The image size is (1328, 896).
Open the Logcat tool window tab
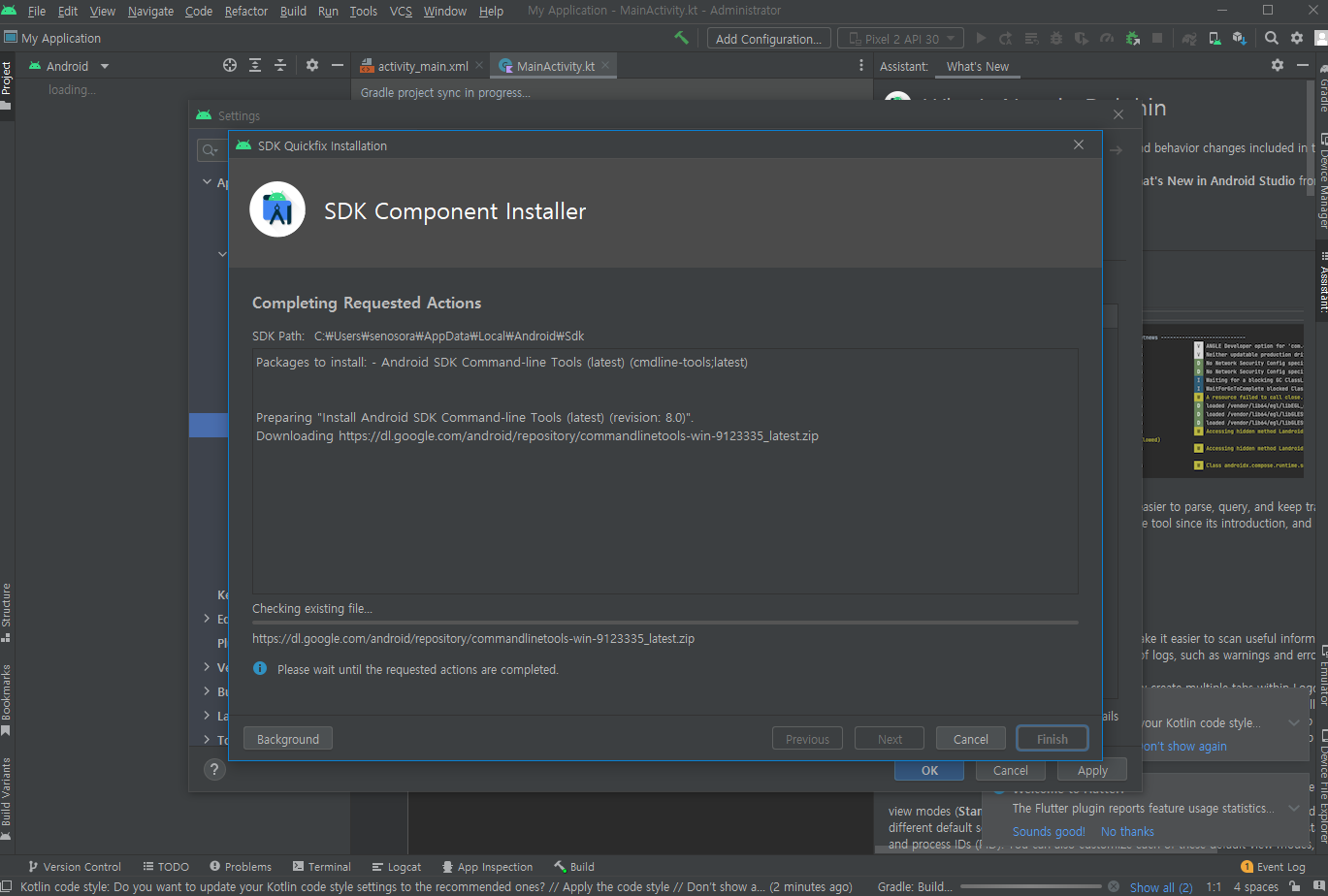click(395, 866)
